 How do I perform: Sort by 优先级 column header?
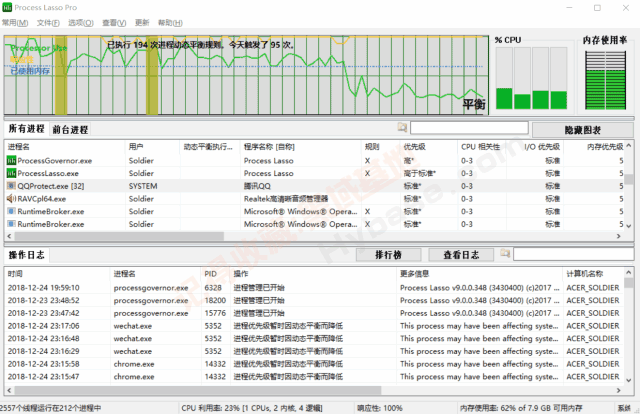[x=428, y=147]
